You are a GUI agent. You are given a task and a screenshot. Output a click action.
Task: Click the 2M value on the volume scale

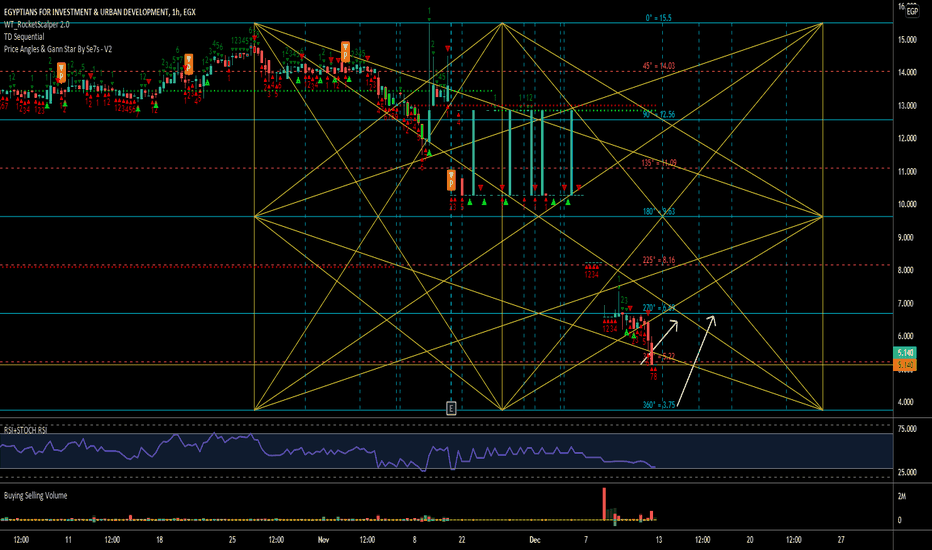[901, 496]
